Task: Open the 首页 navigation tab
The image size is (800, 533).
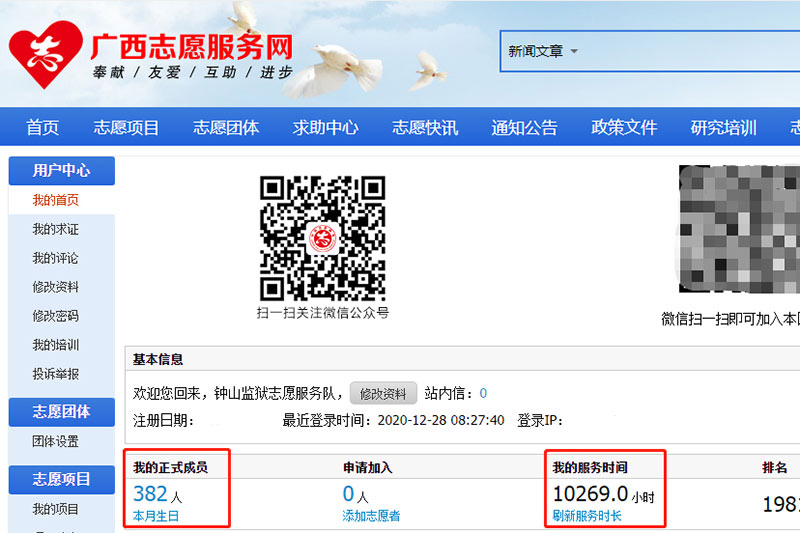Action: 42,127
